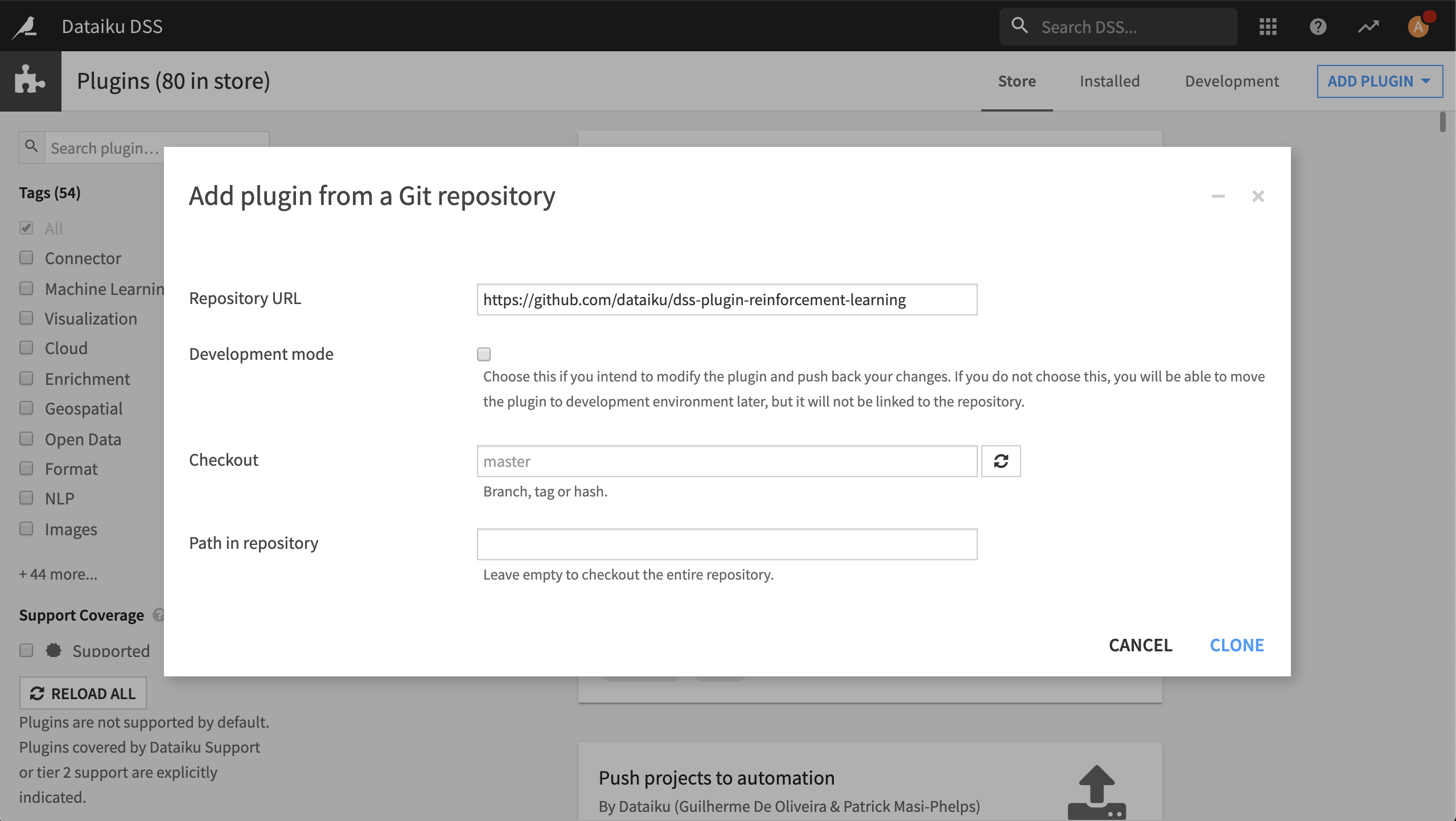Click the search magnifier icon in top bar
This screenshot has height=821, width=1456.
(x=1019, y=26)
